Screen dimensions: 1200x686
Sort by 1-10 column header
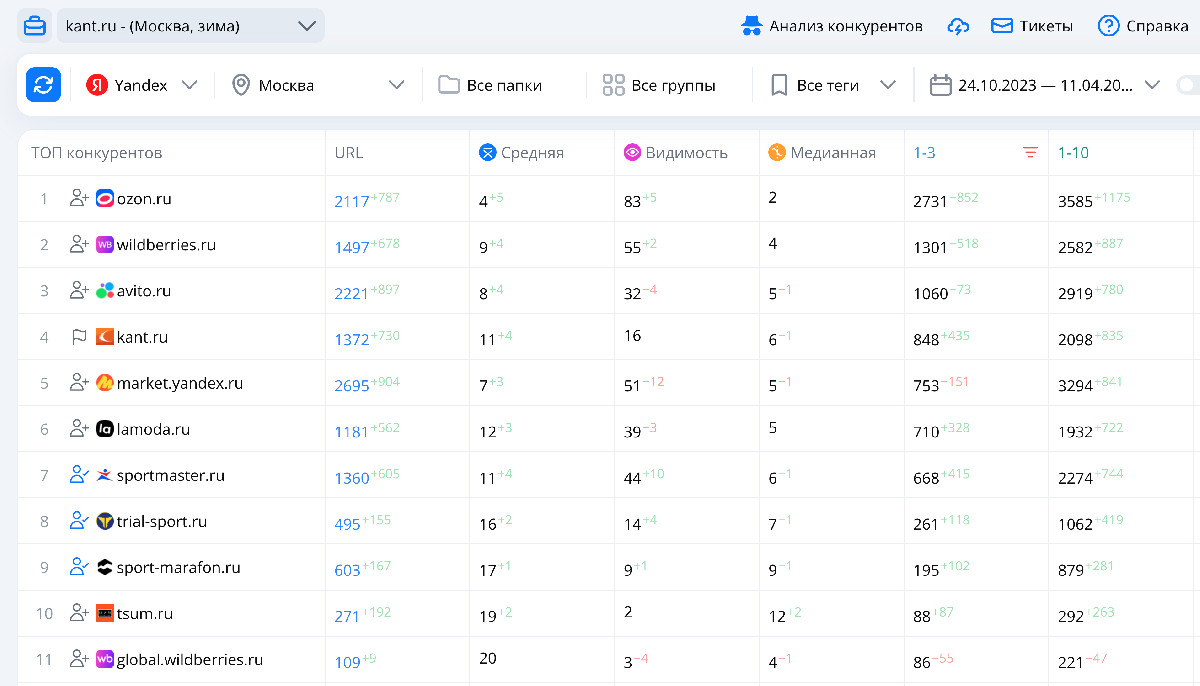1073,153
